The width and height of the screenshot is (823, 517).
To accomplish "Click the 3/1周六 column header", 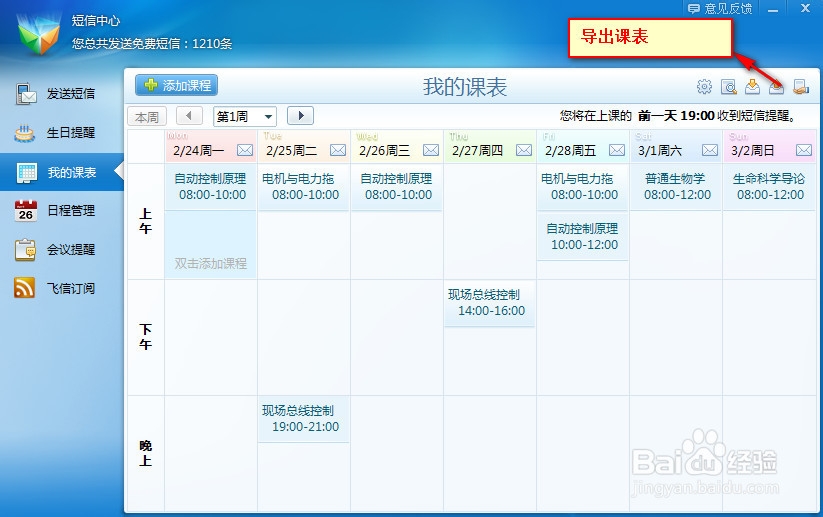I will tap(676, 146).
